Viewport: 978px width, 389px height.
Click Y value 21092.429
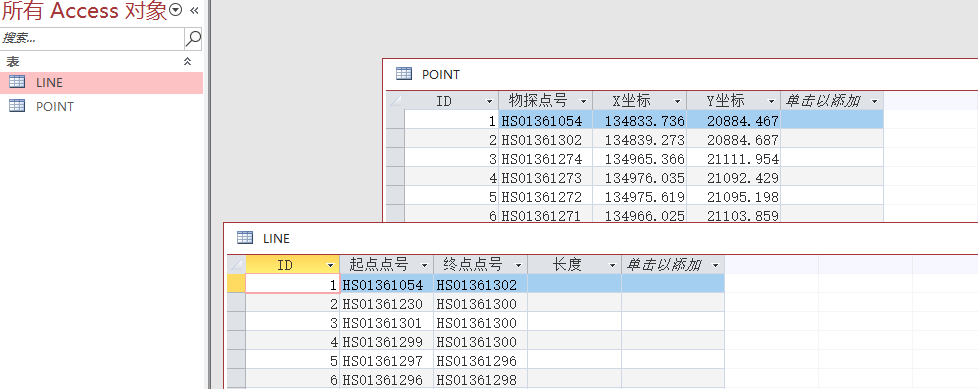tap(734, 178)
